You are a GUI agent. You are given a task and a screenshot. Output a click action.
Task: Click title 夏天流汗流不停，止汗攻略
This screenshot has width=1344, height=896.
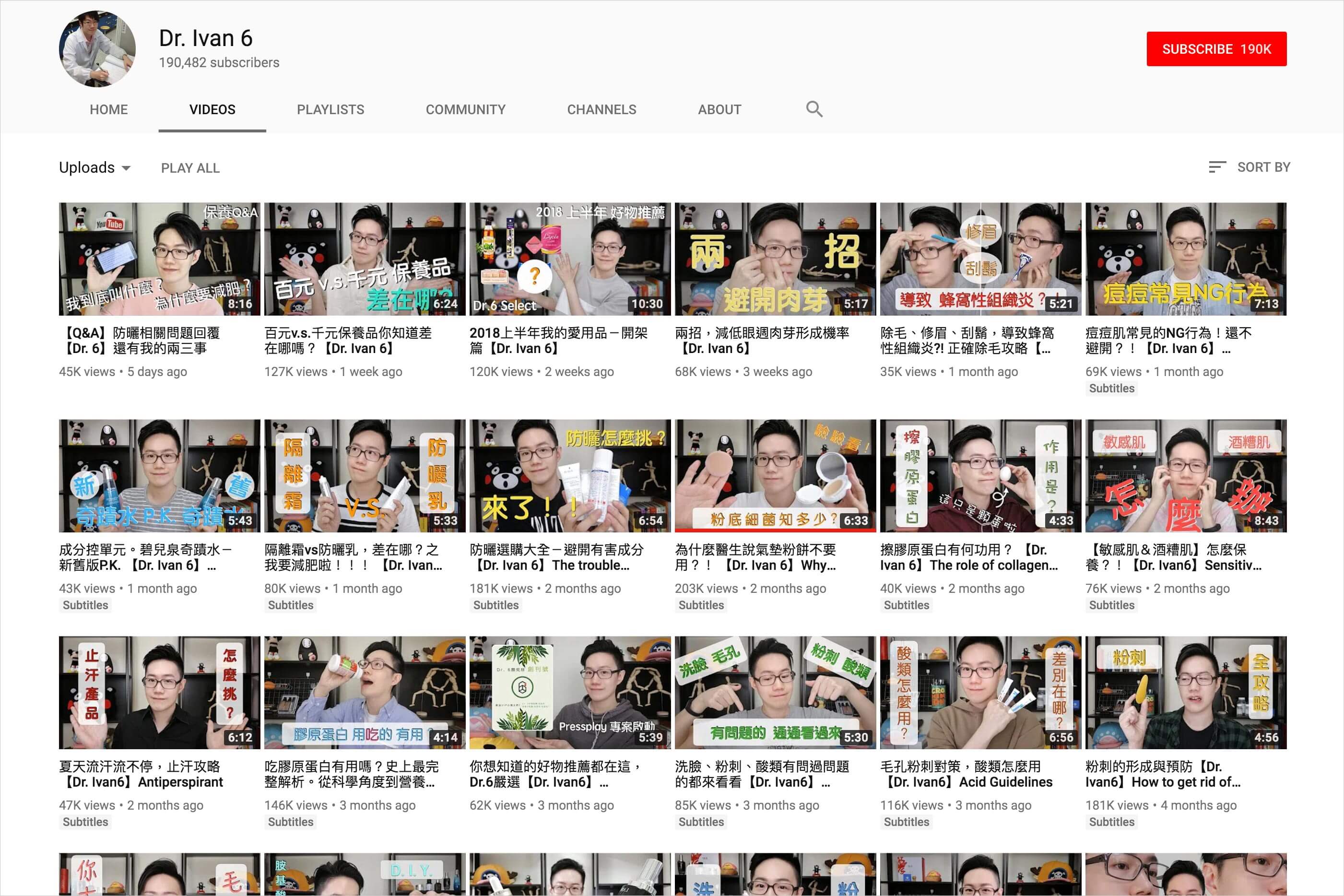(141, 774)
